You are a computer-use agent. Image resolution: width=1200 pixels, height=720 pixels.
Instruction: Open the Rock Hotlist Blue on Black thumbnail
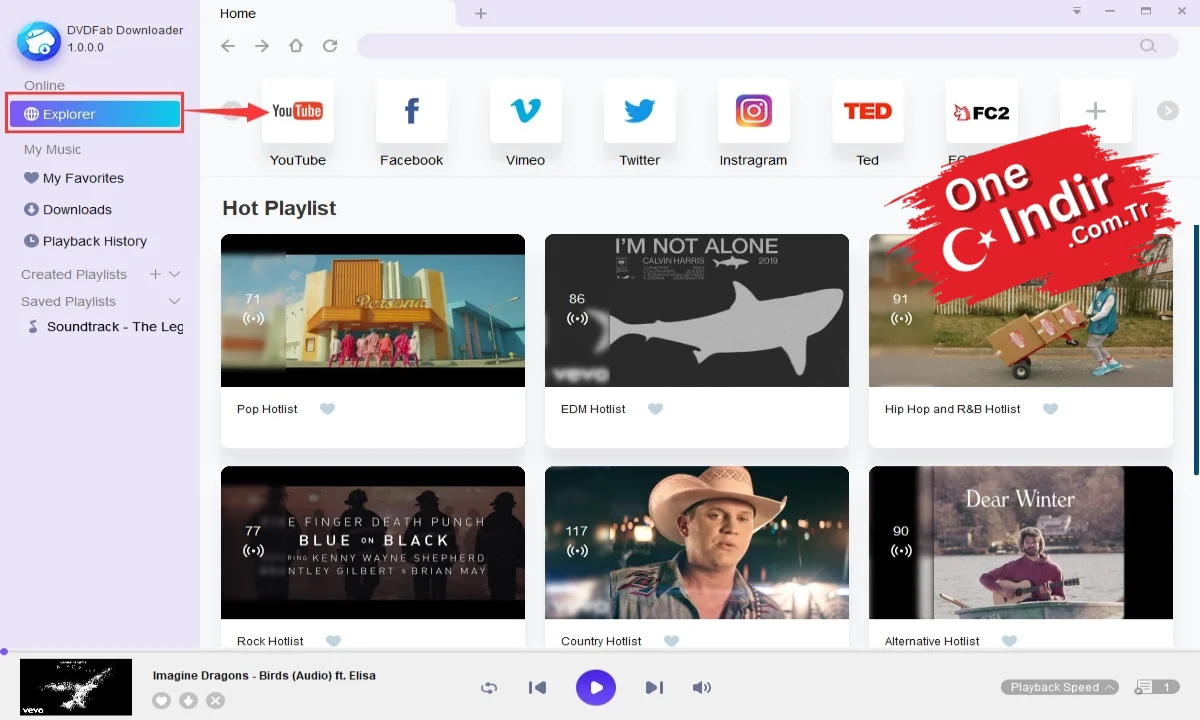coord(373,542)
